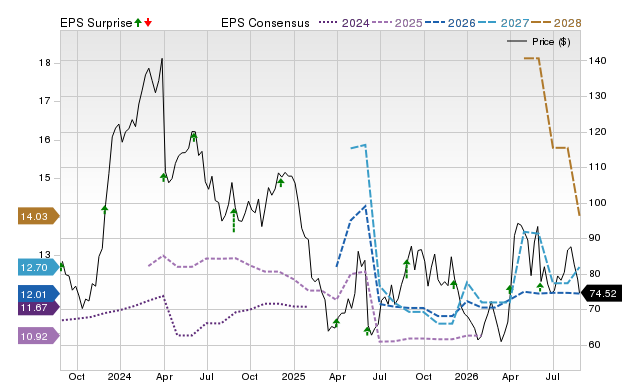Click the green surprise arrow at the chart's left edge
This screenshot has height=382, width=640.
click(x=62, y=267)
